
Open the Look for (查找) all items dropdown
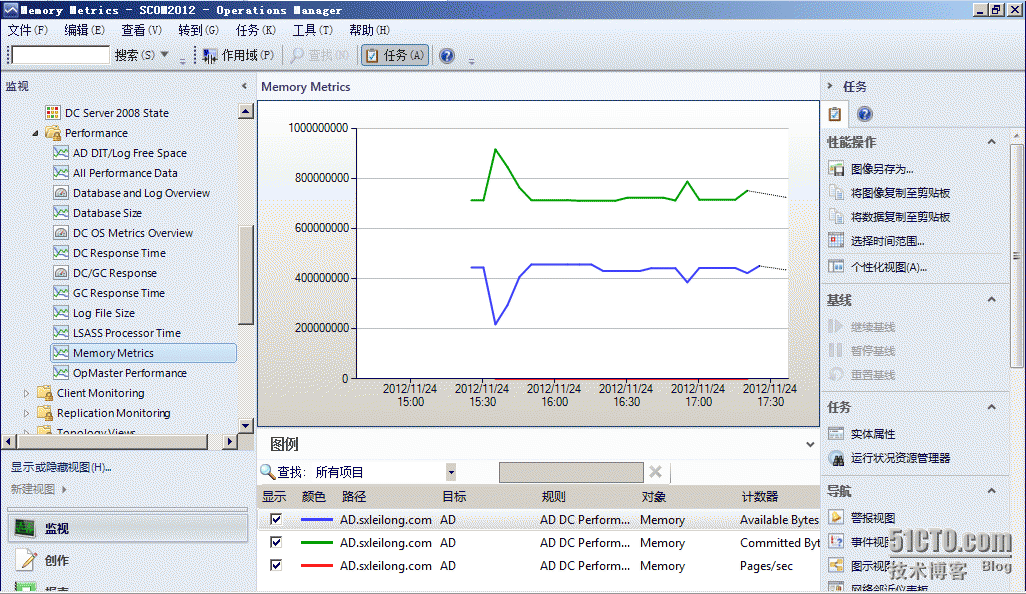pos(451,472)
